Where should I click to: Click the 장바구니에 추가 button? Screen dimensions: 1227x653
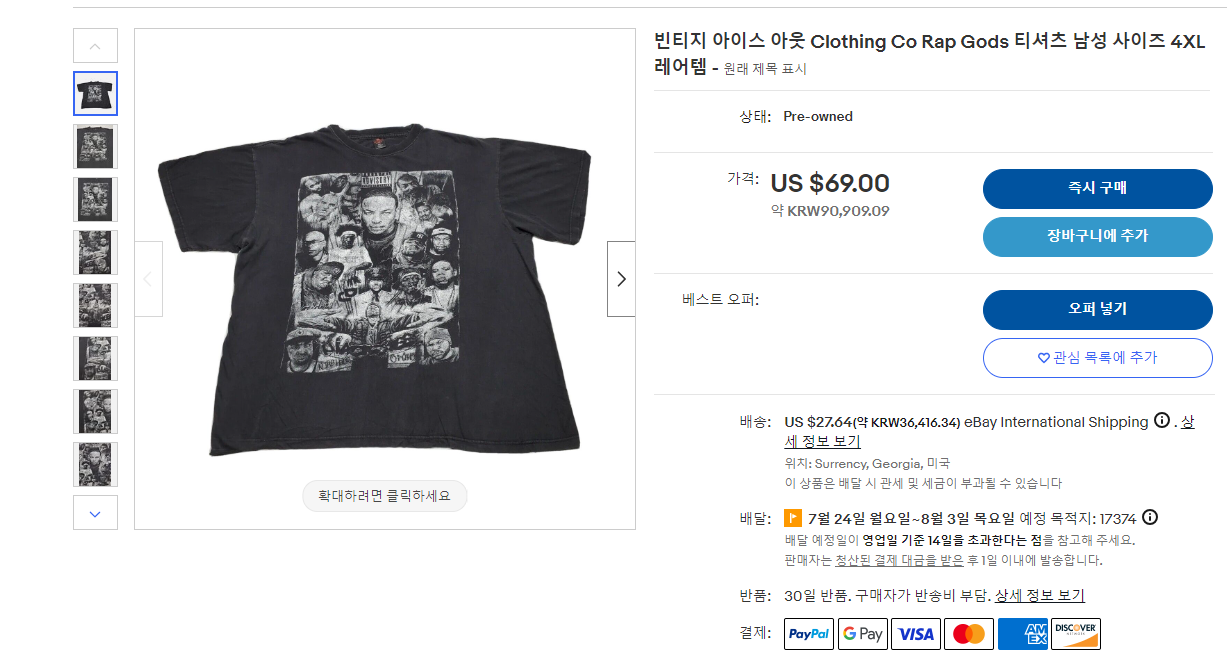pyautogui.click(x=1097, y=237)
